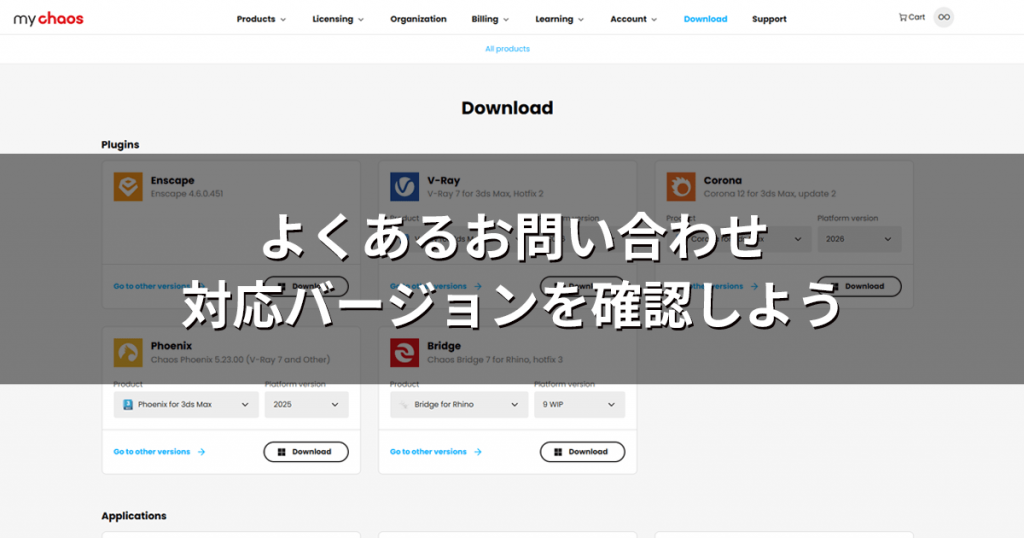Click the Phoenix product icon
Screen dimensions: 1024x538
pos(128,353)
